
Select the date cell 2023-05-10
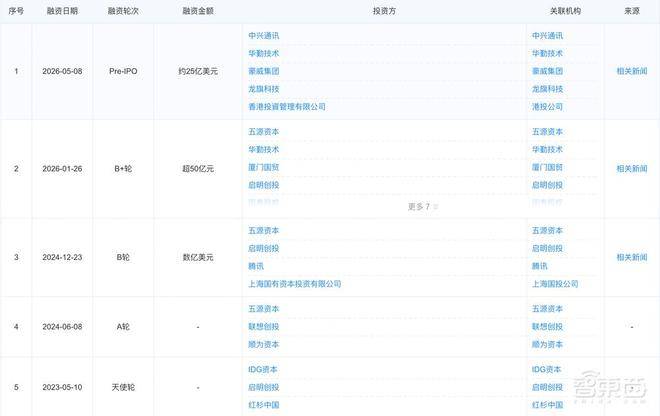point(62,387)
